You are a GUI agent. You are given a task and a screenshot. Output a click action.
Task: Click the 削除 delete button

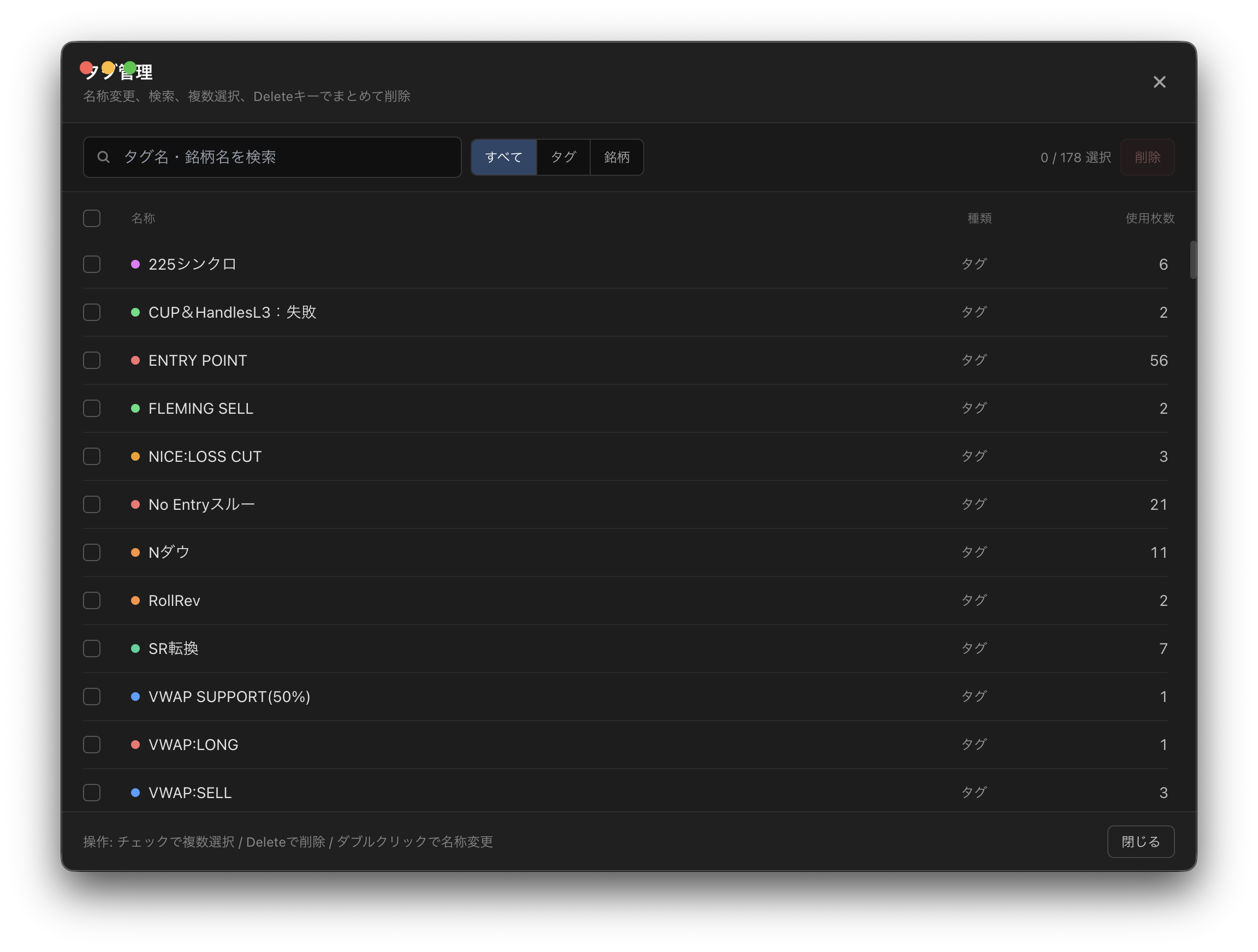[1147, 157]
